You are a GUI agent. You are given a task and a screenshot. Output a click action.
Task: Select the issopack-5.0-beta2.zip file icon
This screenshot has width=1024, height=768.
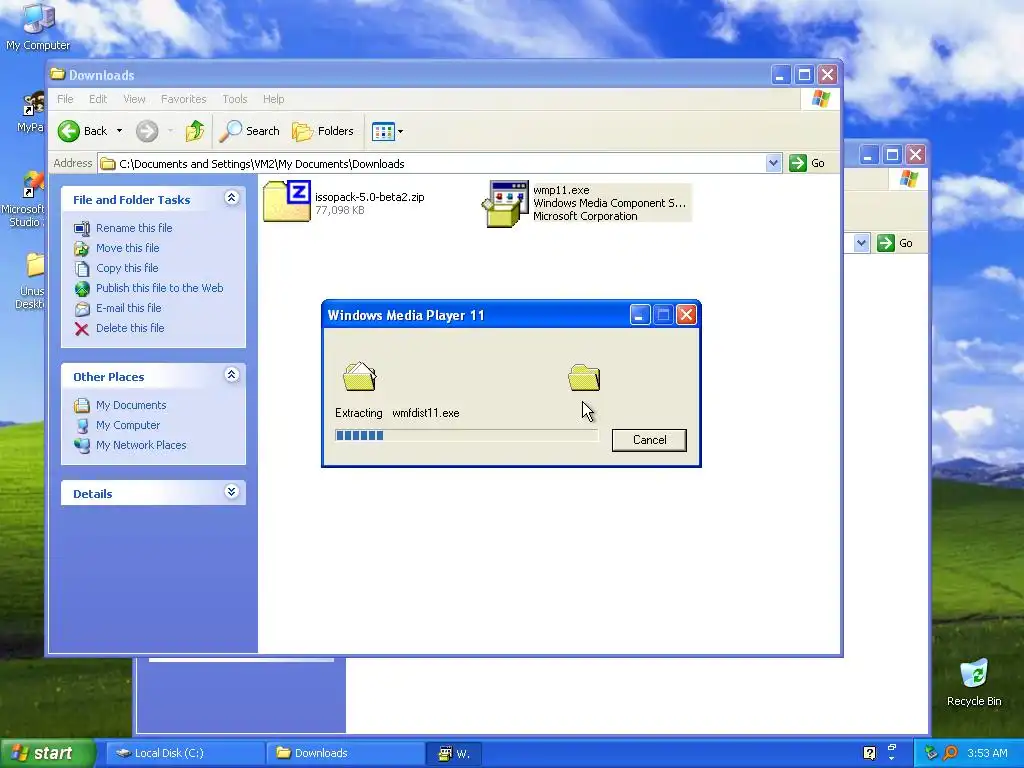tap(287, 201)
